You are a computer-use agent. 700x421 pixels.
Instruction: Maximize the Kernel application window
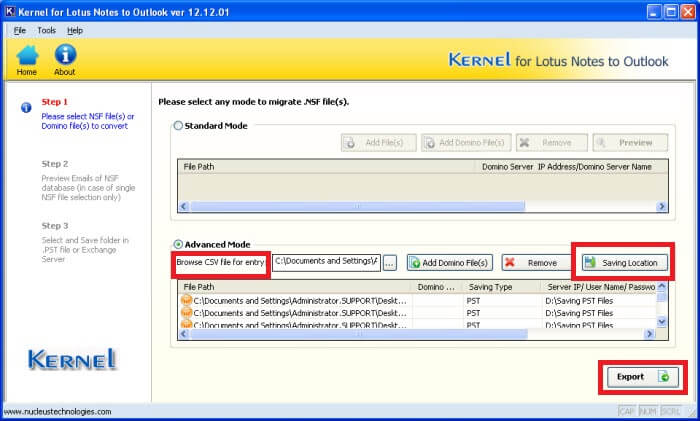[x=671, y=12]
